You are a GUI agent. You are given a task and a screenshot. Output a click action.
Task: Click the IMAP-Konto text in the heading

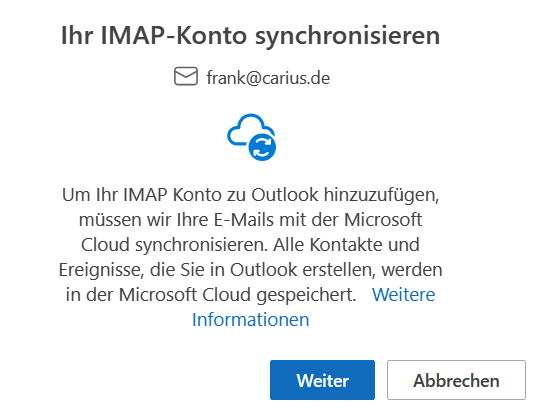point(174,35)
